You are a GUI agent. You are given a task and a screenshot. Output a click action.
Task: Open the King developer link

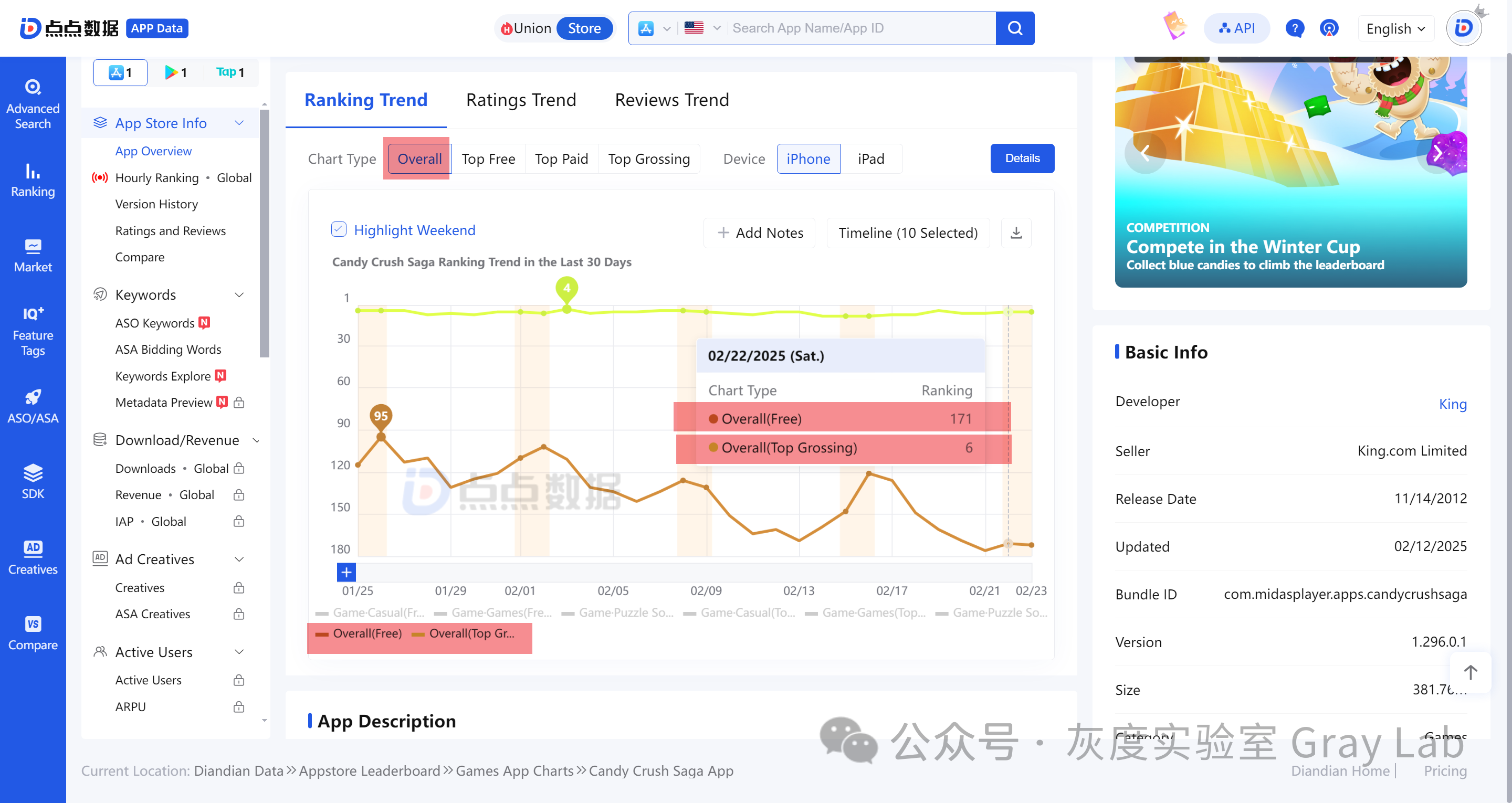(1452, 404)
